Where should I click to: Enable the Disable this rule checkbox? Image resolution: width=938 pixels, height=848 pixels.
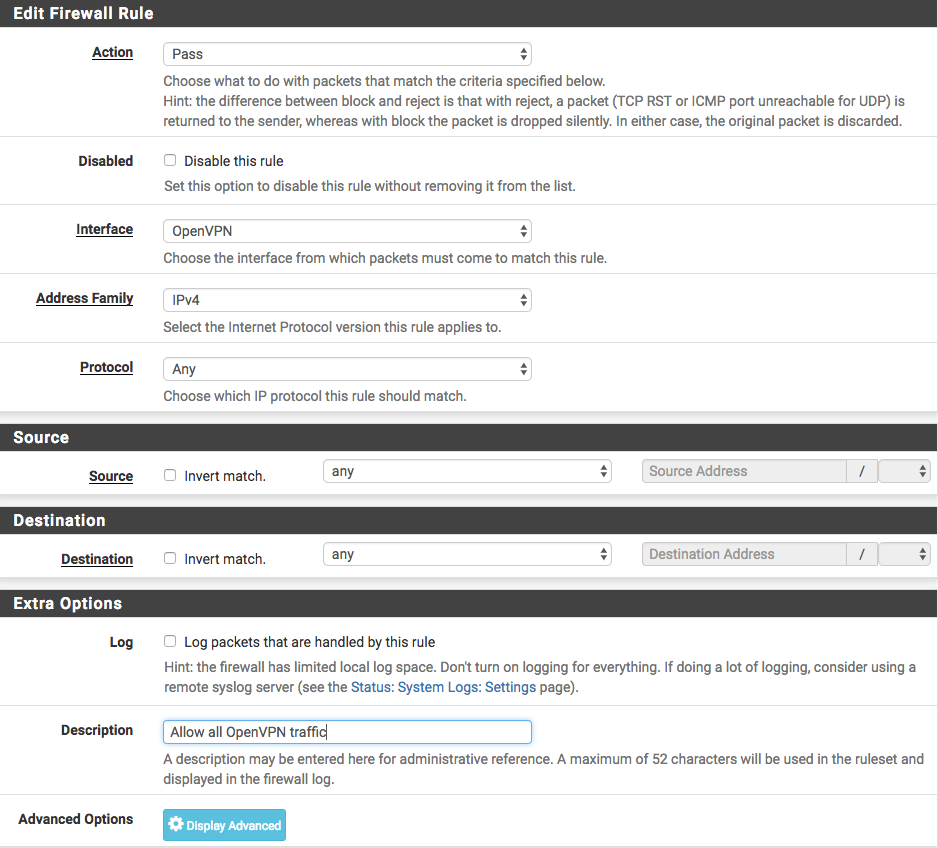[x=170, y=161]
